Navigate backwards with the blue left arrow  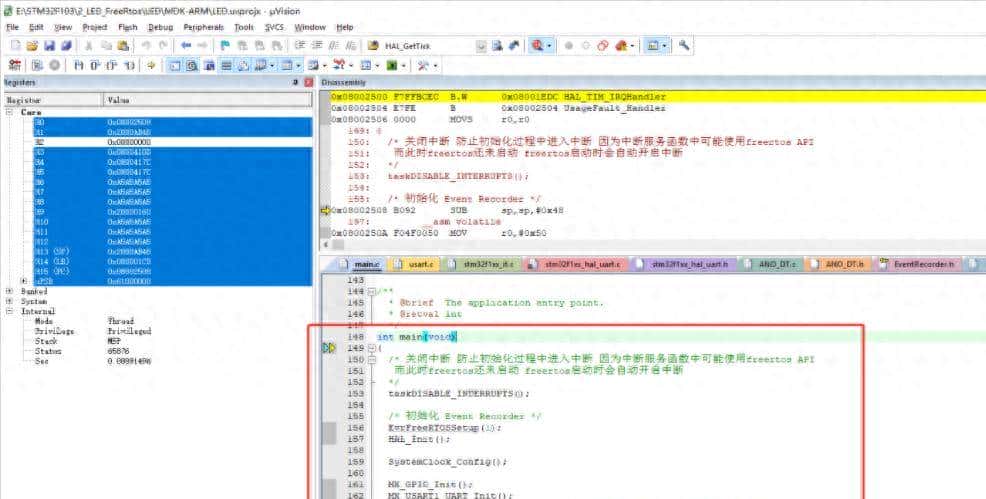[x=186, y=46]
